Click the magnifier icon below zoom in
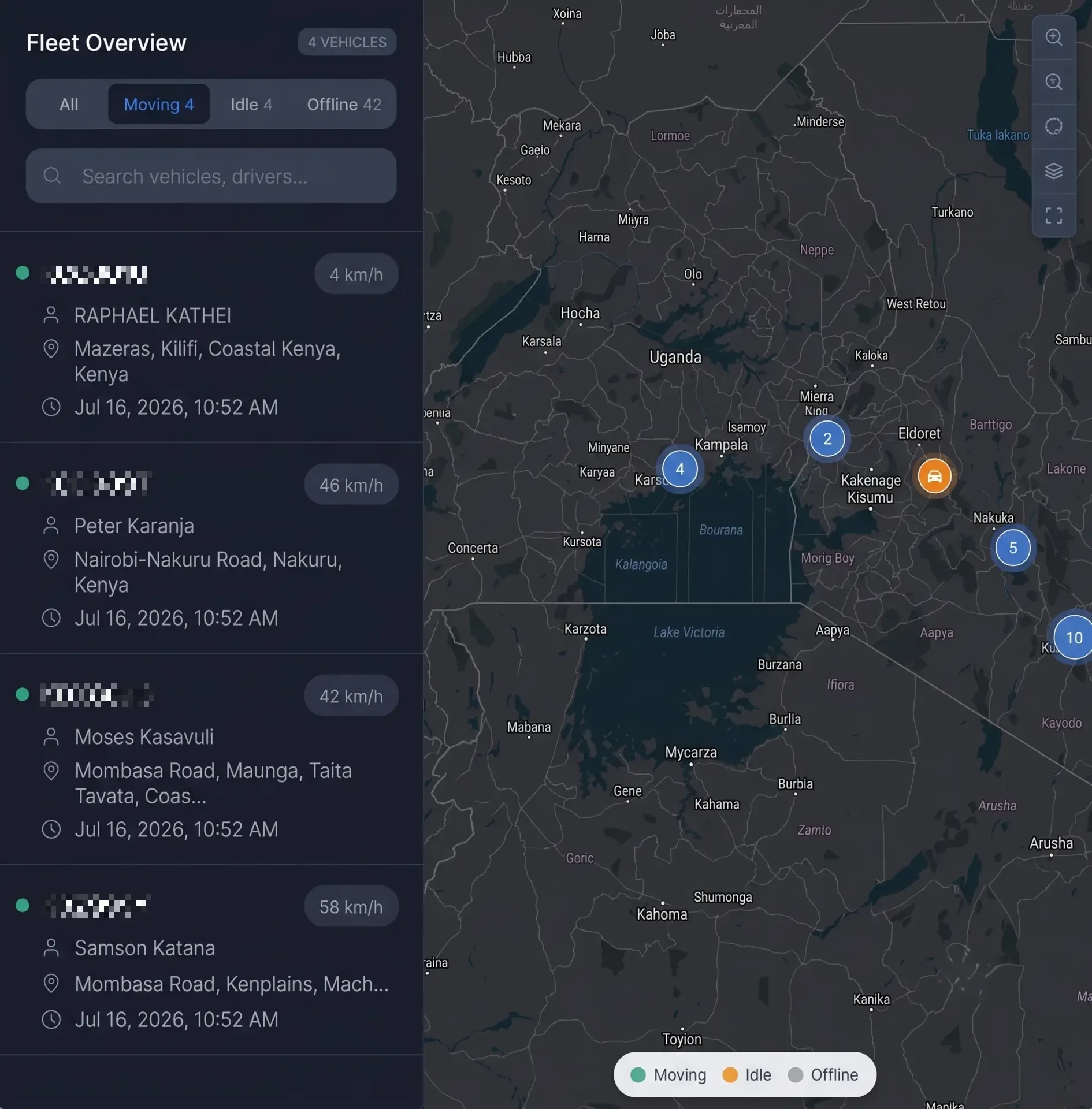Image resolution: width=1092 pixels, height=1109 pixels. pos(1053,82)
